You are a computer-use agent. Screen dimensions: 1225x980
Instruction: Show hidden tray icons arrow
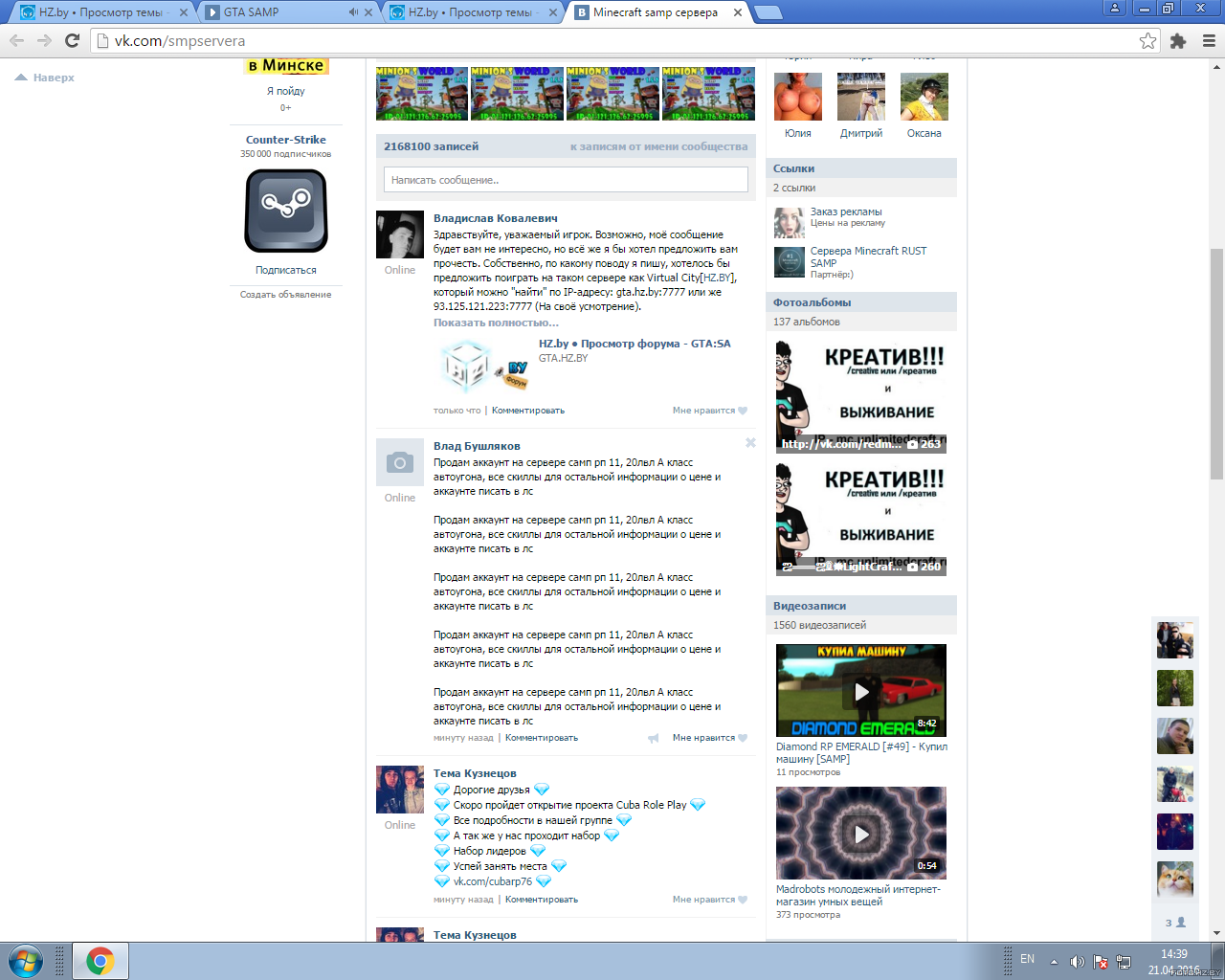click(1054, 961)
